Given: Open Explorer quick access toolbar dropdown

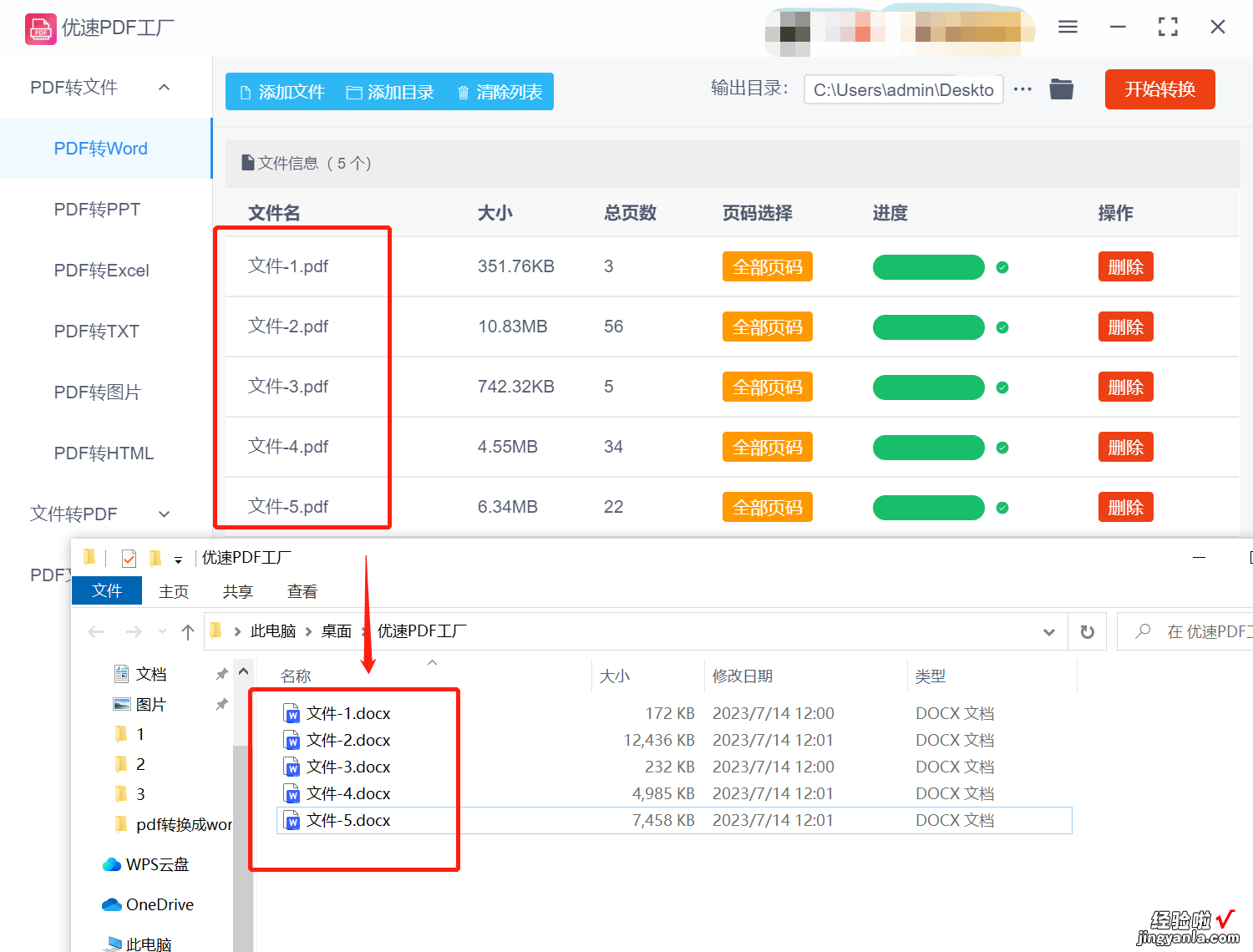Looking at the screenshot, I should [178, 560].
